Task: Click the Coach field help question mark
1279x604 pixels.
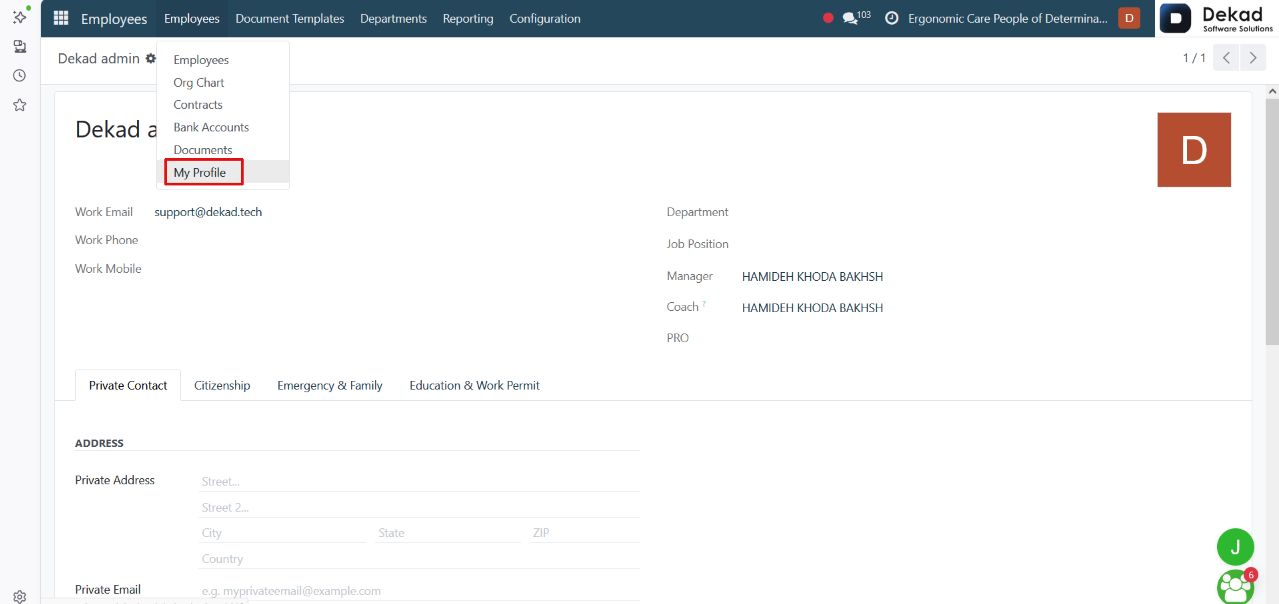Action: (704, 304)
